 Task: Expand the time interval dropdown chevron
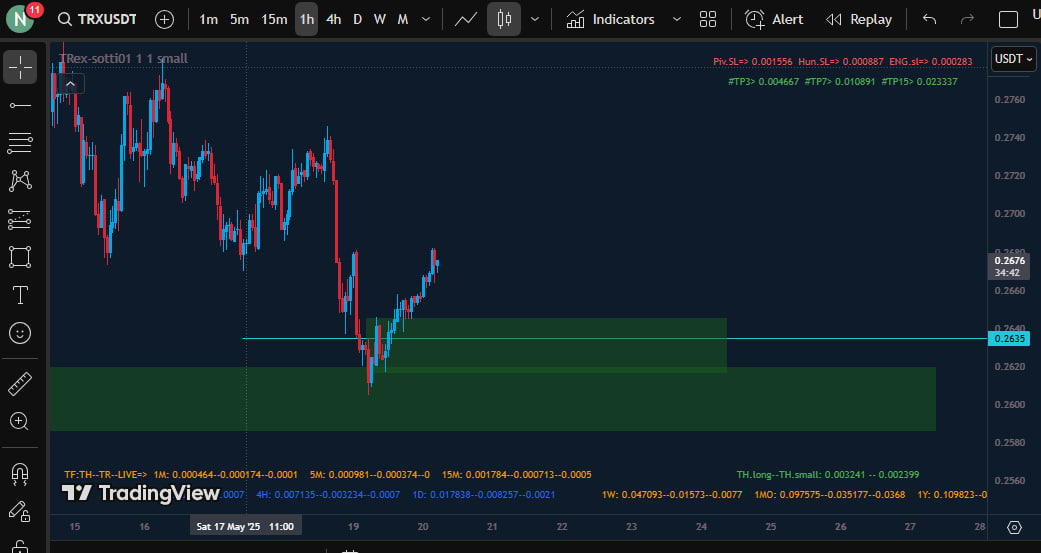(x=427, y=19)
